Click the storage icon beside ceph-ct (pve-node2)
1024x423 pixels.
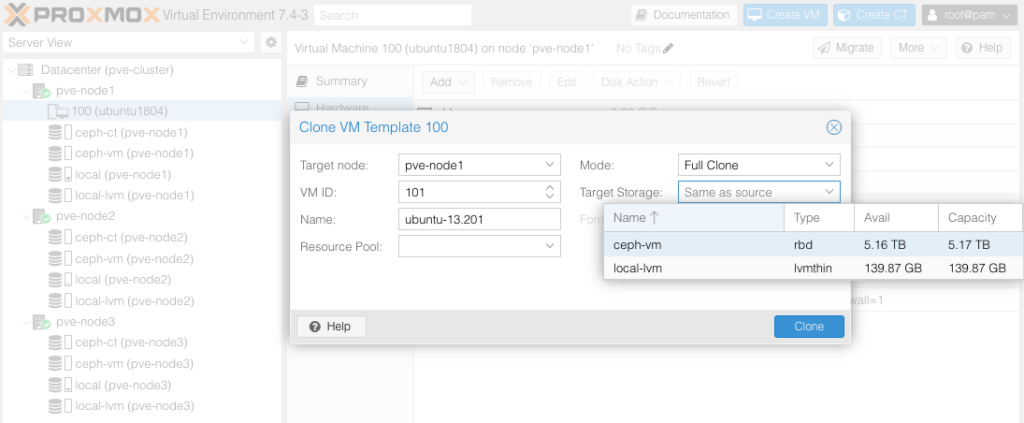click(x=60, y=238)
